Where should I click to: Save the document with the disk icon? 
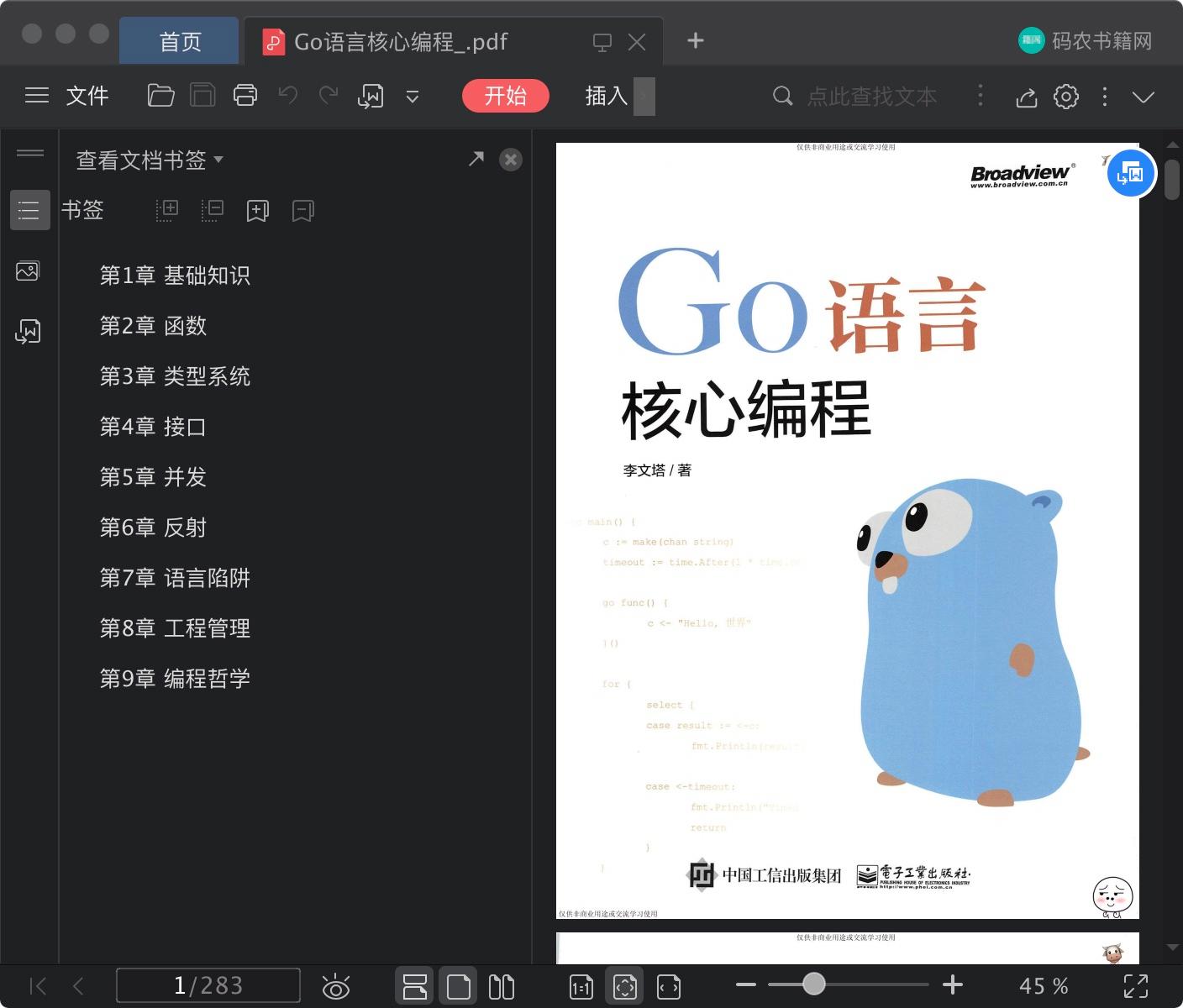coord(202,96)
